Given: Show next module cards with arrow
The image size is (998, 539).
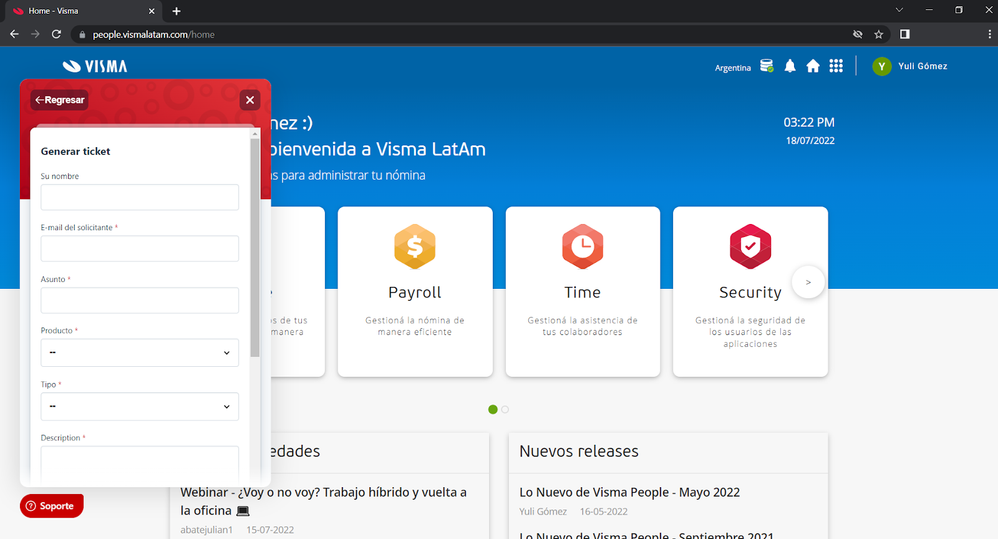Looking at the screenshot, I should (x=808, y=282).
